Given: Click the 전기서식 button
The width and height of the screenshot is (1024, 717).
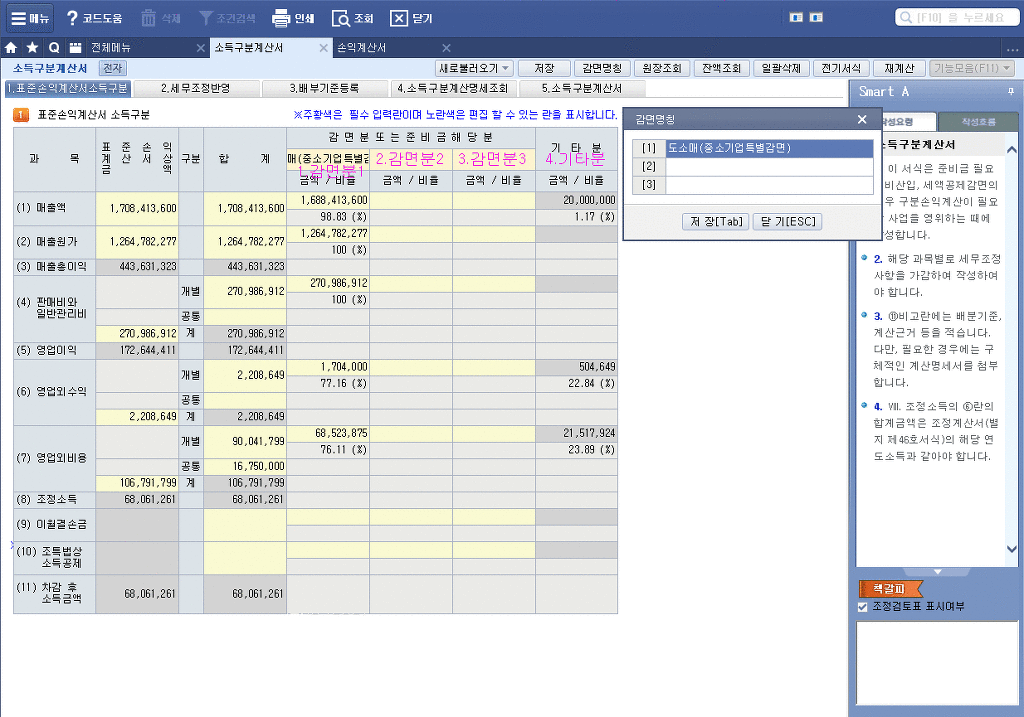Looking at the screenshot, I should (841, 68).
